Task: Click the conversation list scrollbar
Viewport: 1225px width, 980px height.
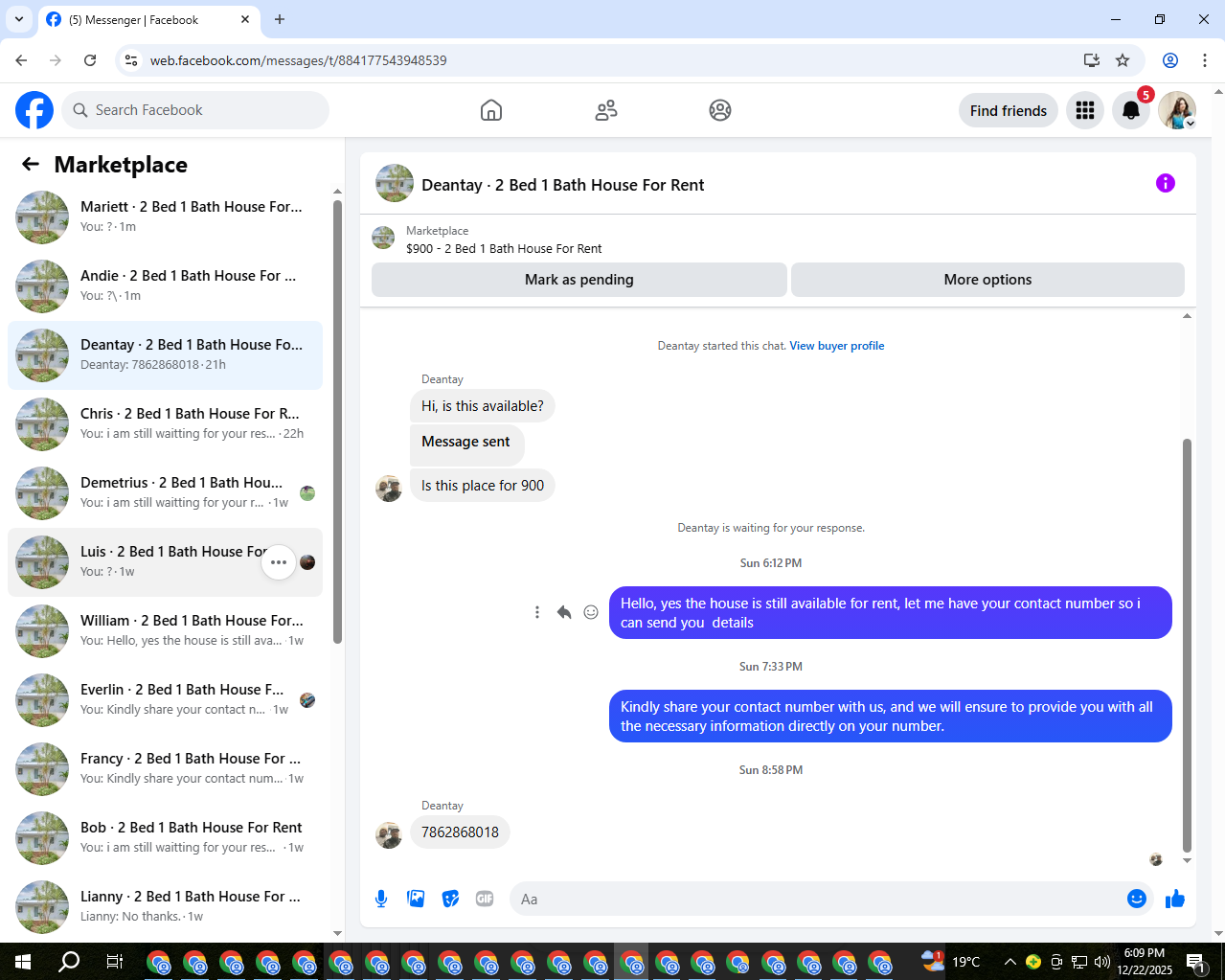Action: coord(337,422)
